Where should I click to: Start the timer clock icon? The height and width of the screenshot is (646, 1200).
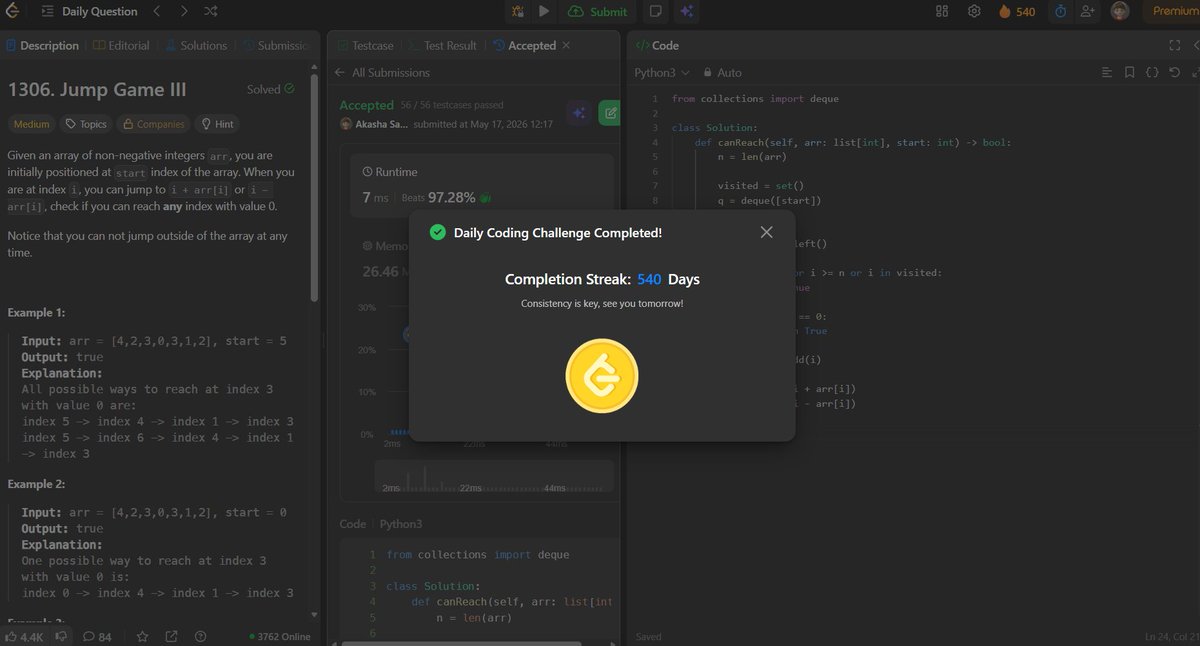click(x=1060, y=11)
